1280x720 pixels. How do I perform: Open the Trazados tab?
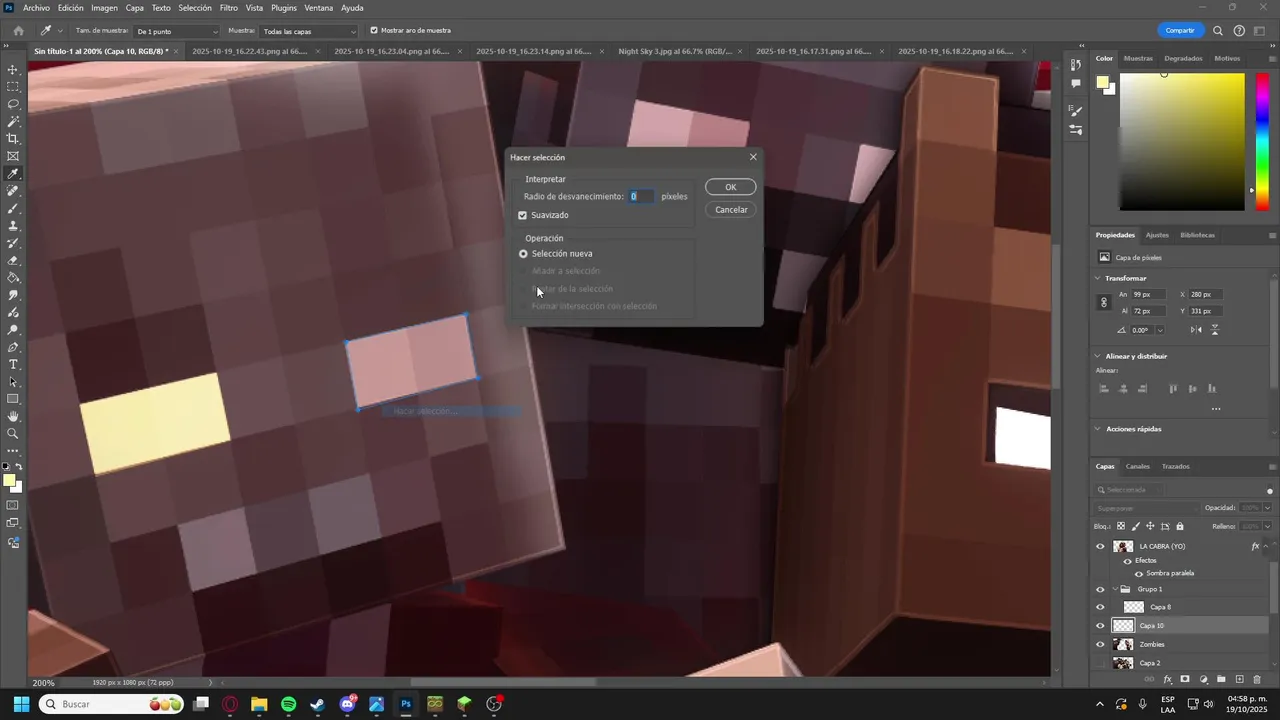1176,466
